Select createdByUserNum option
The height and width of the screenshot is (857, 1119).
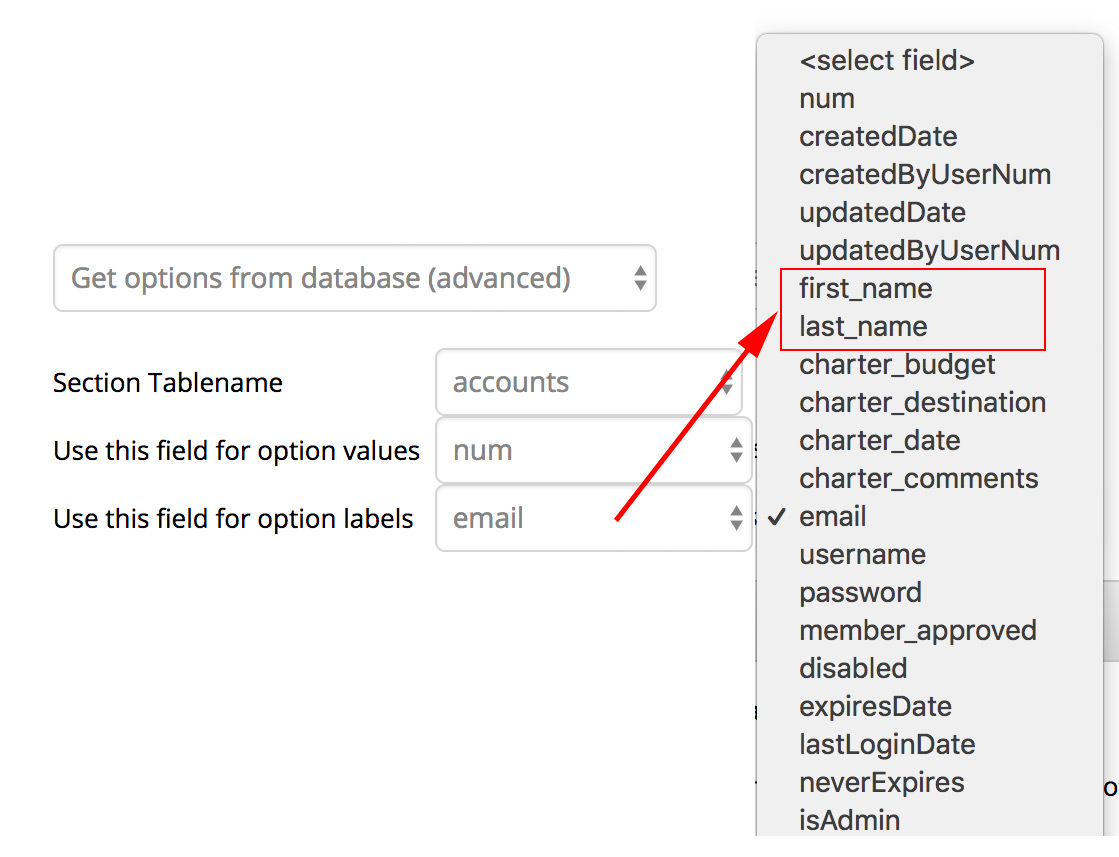pos(925,175)
